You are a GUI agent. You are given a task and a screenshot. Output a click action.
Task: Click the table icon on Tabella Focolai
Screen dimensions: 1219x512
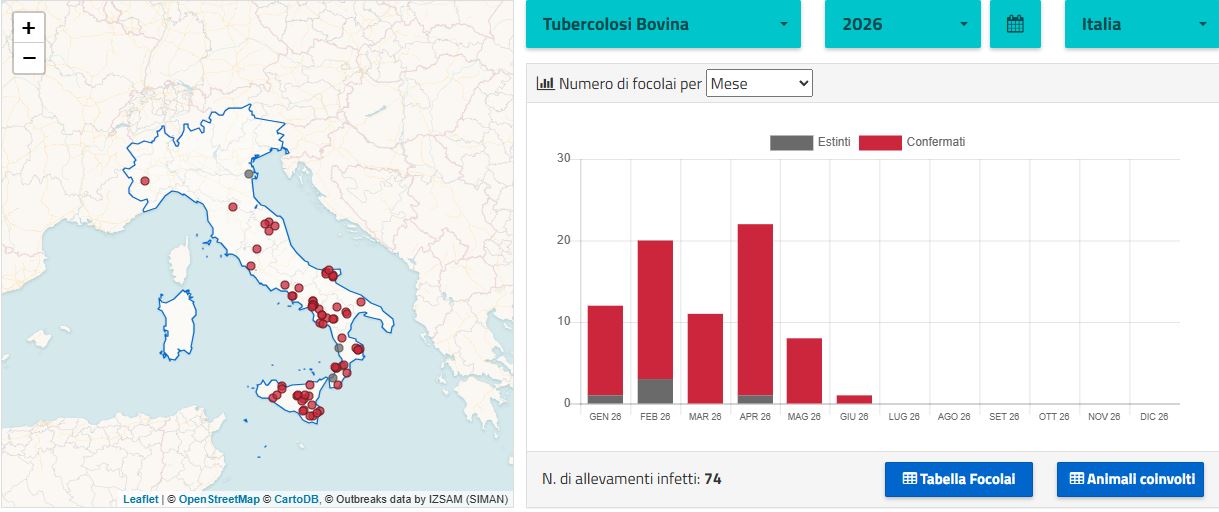pos(909,479)
